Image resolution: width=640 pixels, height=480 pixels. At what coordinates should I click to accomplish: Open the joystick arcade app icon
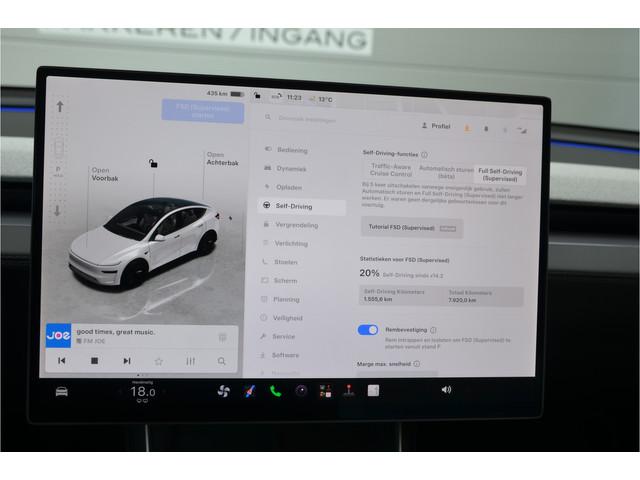pyautogui.click(x=349, y=391)
